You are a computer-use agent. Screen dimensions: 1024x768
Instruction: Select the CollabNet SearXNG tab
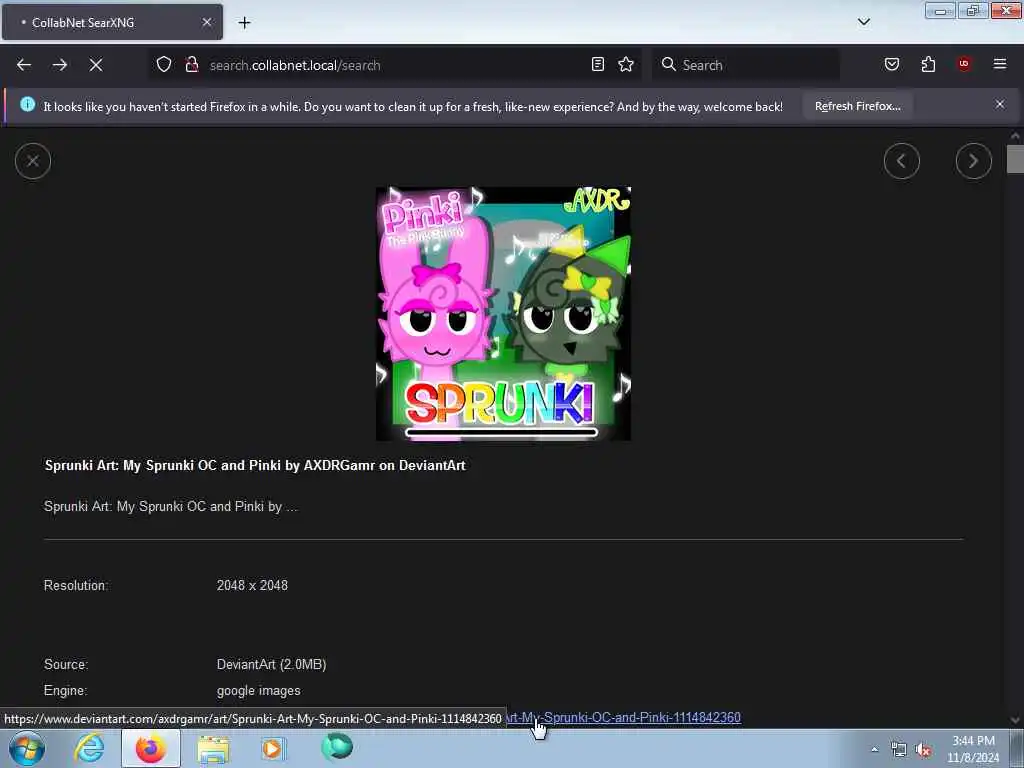(112, 22)
